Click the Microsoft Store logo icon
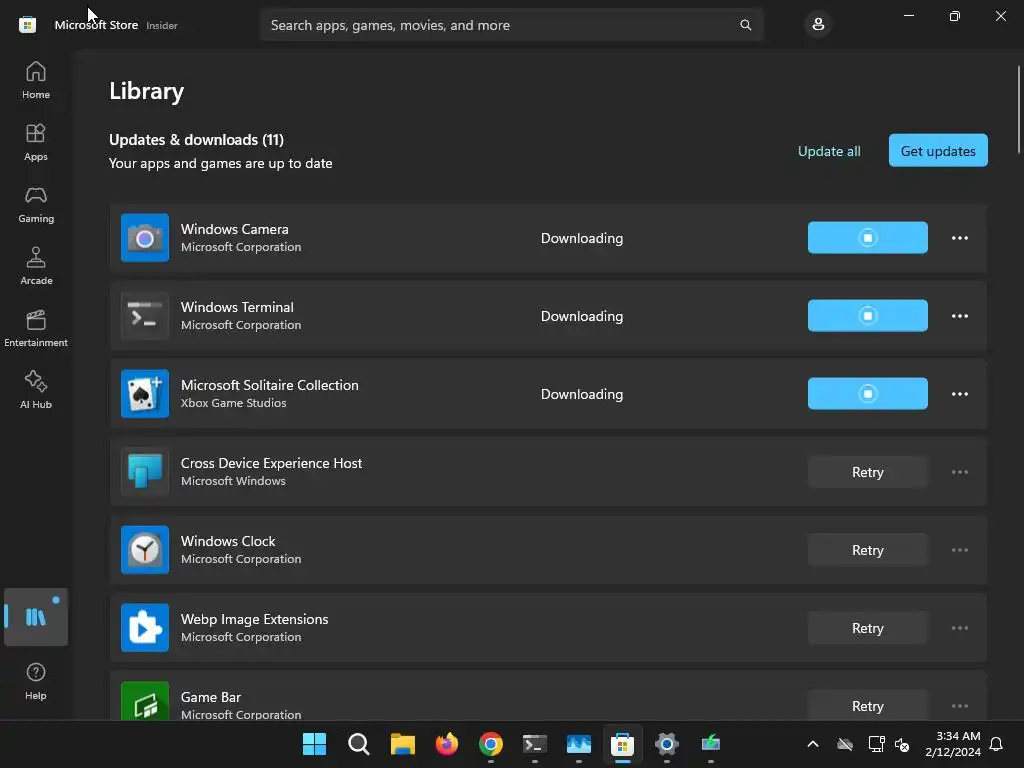Screen dimensions: 1024x768 [x=27, y=25]
